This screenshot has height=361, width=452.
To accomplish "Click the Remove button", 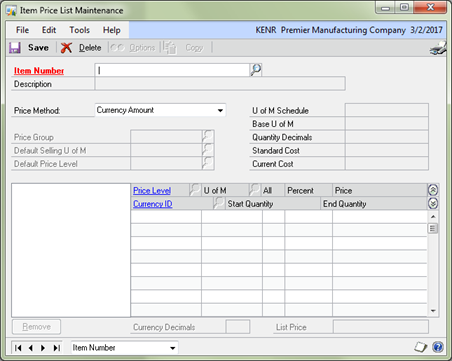I will (x=37, y=327).
